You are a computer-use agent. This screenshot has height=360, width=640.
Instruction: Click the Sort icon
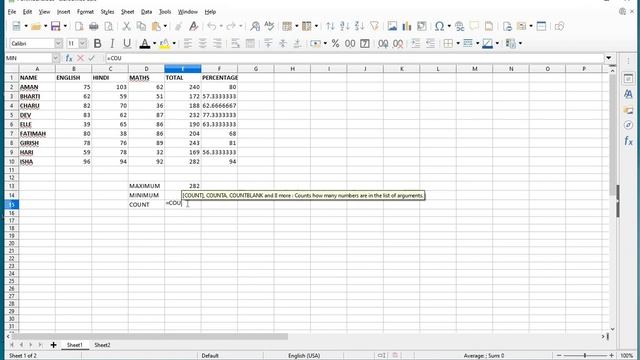coord(330,27)
